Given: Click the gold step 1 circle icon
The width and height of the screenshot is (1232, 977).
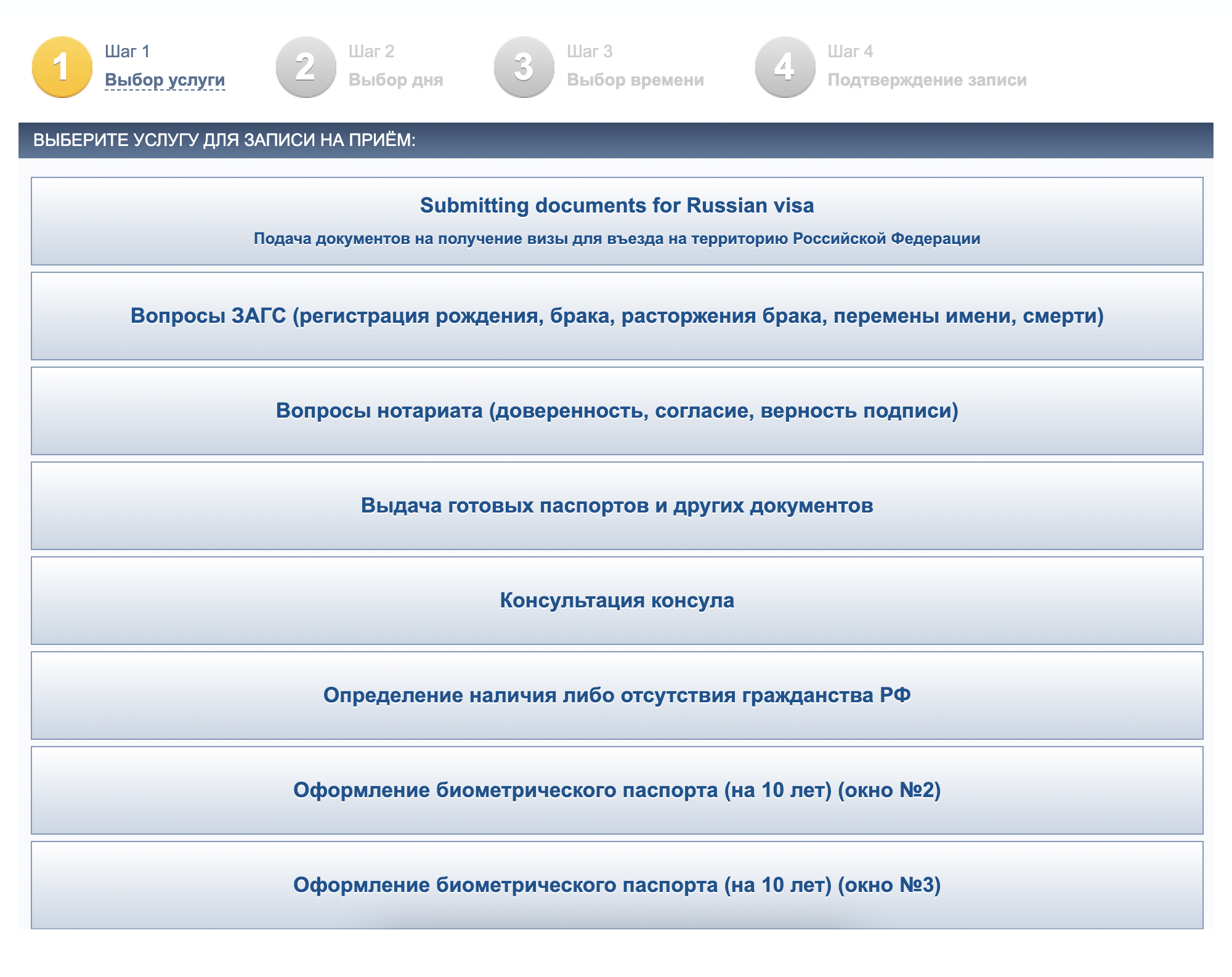Looking at the screenshot, I should pyautogui.click(x=62, y=67).
